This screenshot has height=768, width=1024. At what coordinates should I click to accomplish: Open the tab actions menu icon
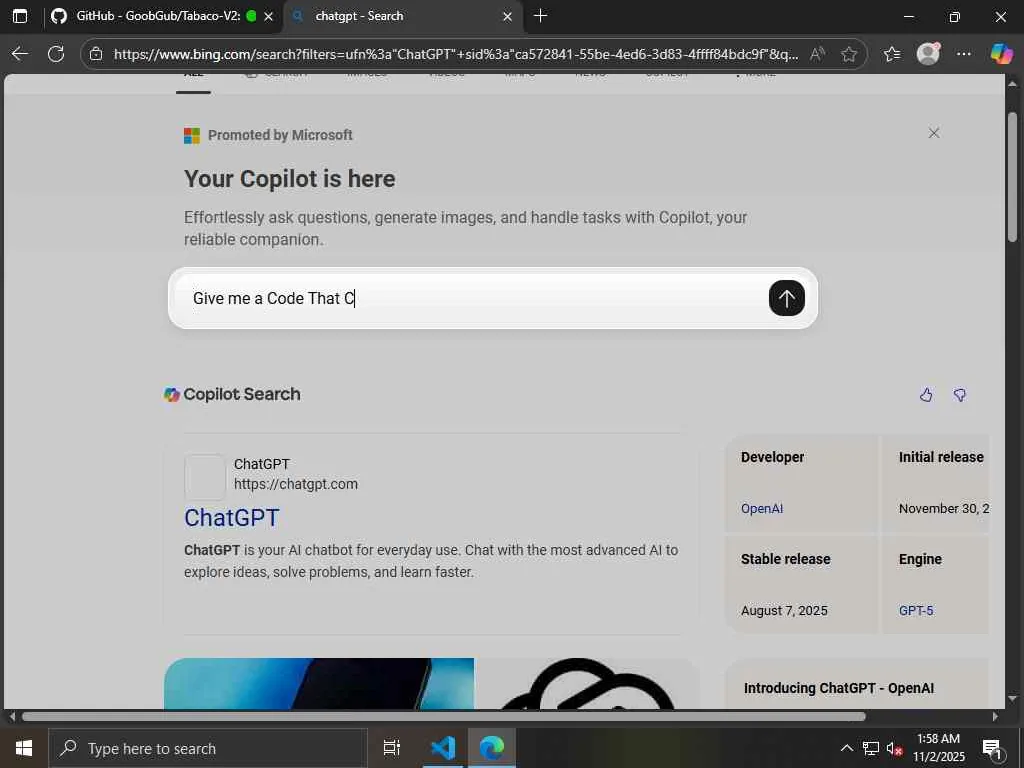pyautogui.click(x=20, y=16)
